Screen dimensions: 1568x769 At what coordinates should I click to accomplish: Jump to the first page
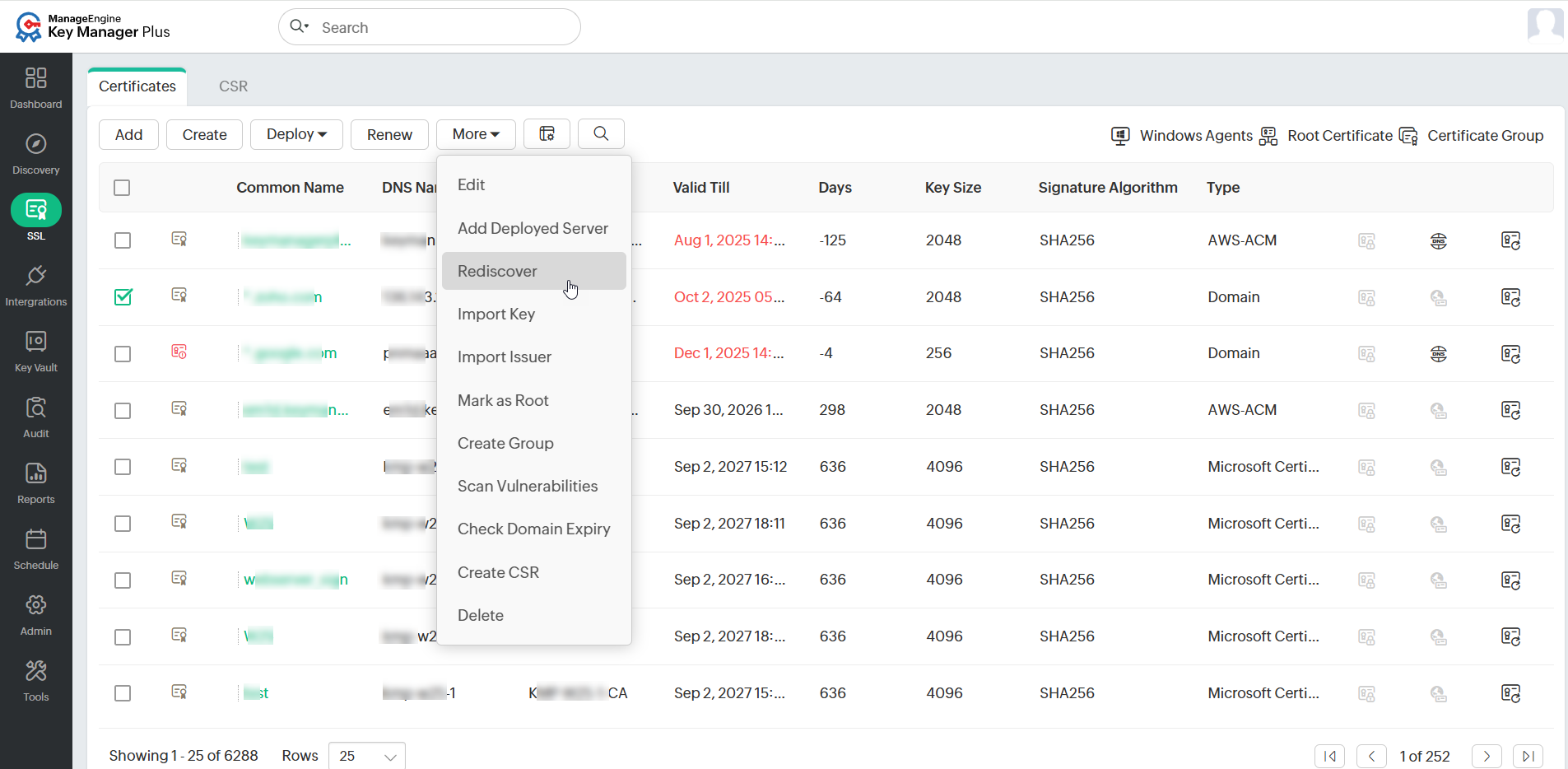coord(1329,756)
